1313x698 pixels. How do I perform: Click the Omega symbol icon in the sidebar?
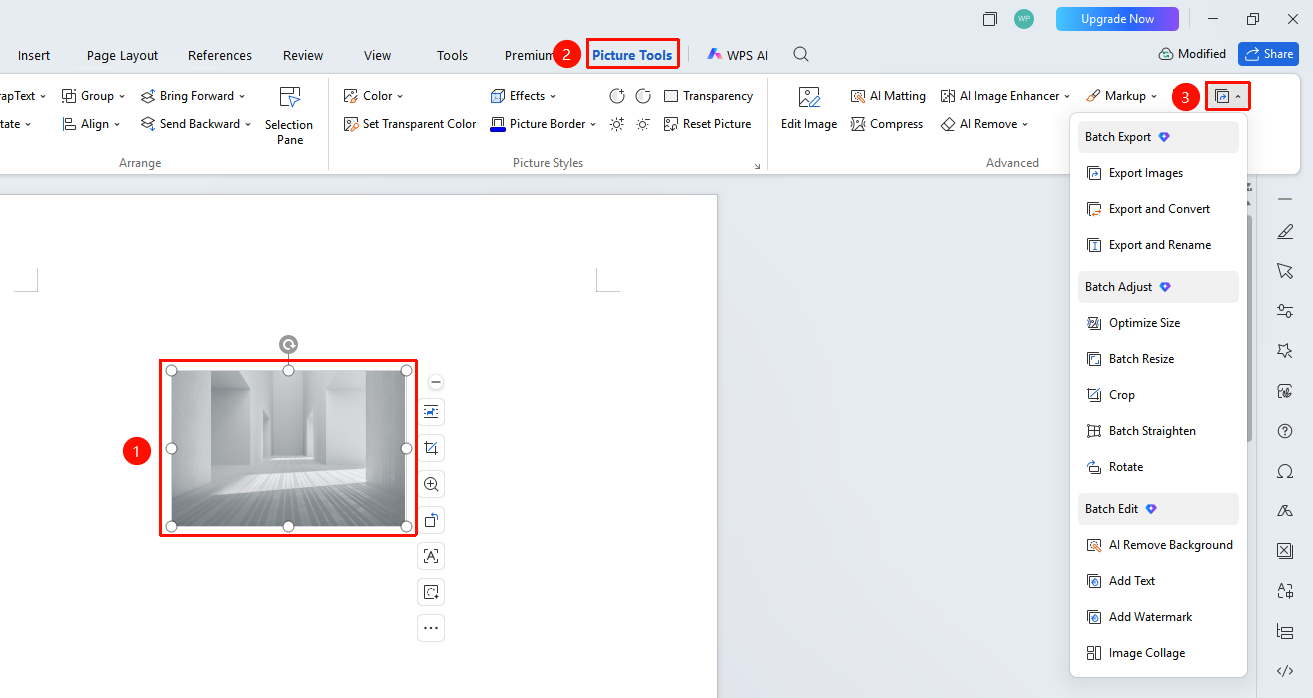pos(1285,471)
